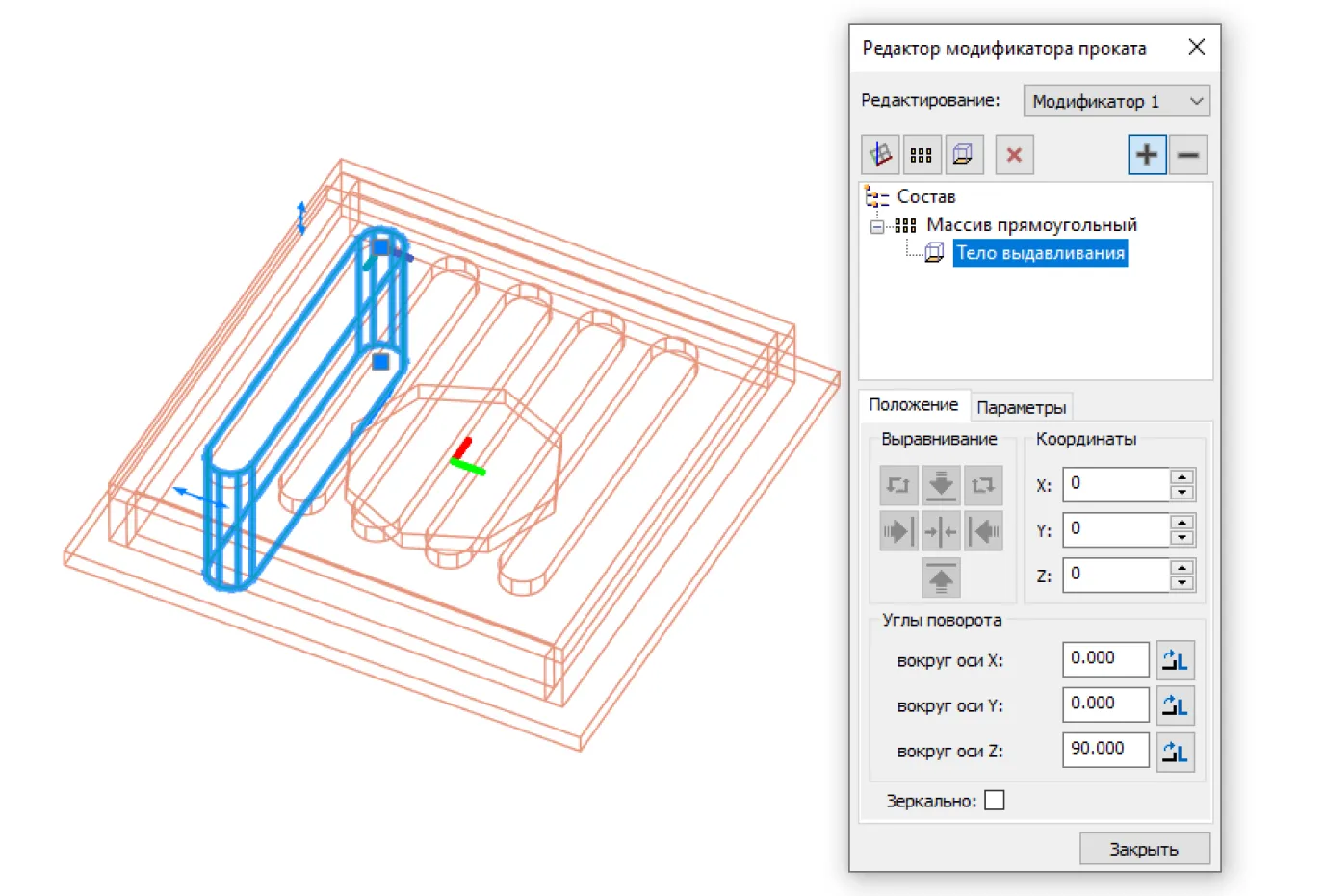1325x896 pixels.
Task: Select the Состав root tree item
Action: coord(925,197)
